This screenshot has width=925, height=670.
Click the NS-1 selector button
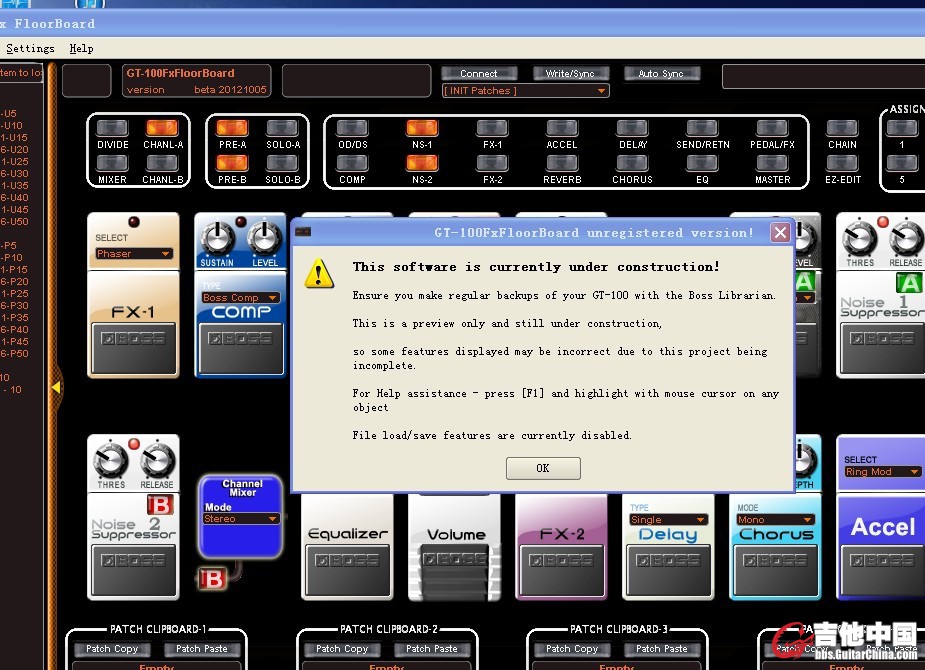tap(422, 128)
